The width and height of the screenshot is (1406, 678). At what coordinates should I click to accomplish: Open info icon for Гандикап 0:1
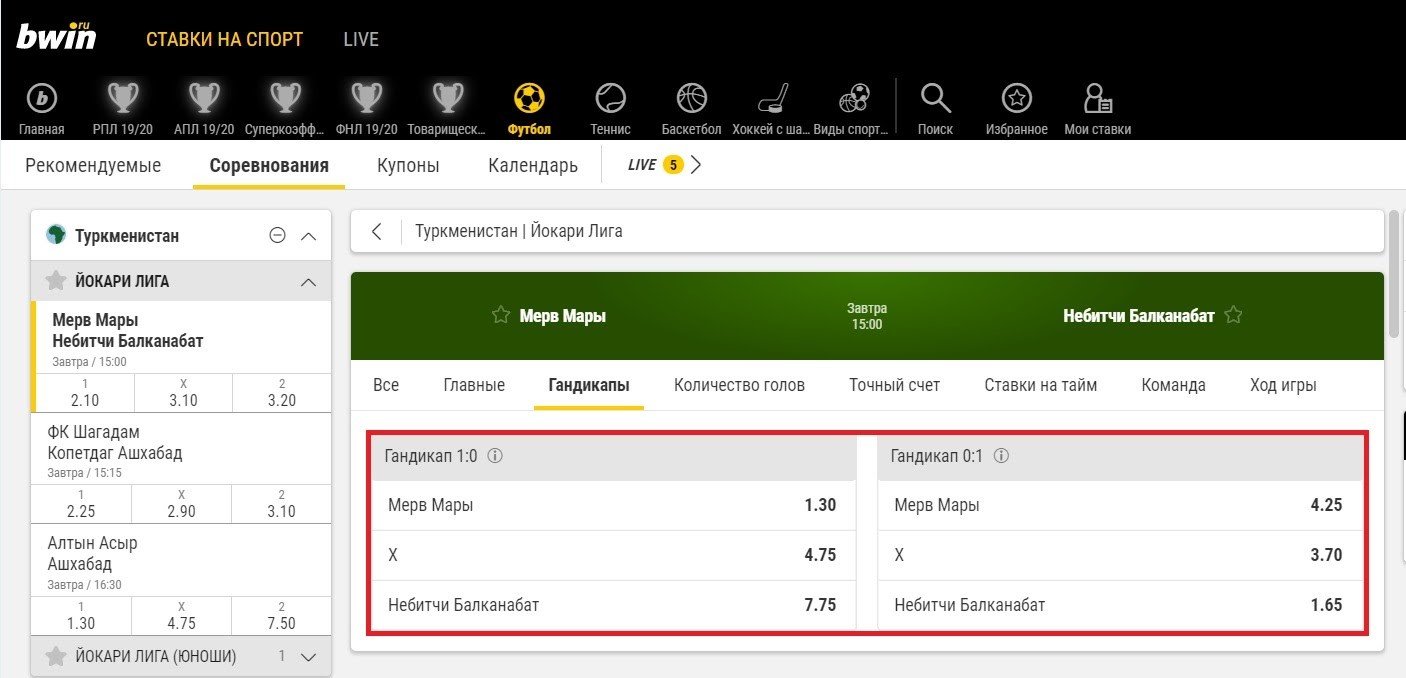pyautogui.click(x=1001, y=456)
